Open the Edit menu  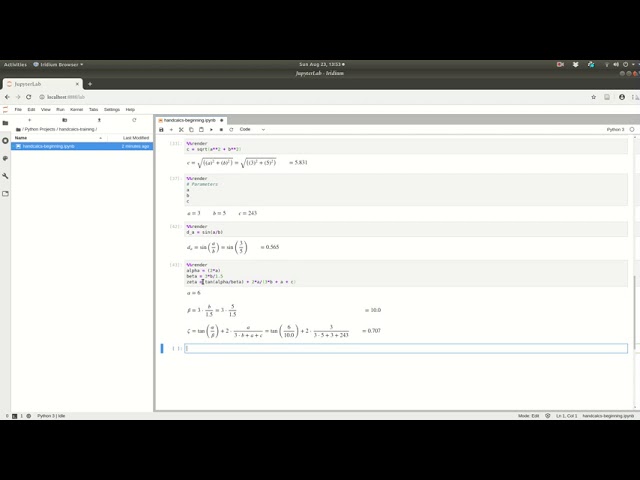31,110
